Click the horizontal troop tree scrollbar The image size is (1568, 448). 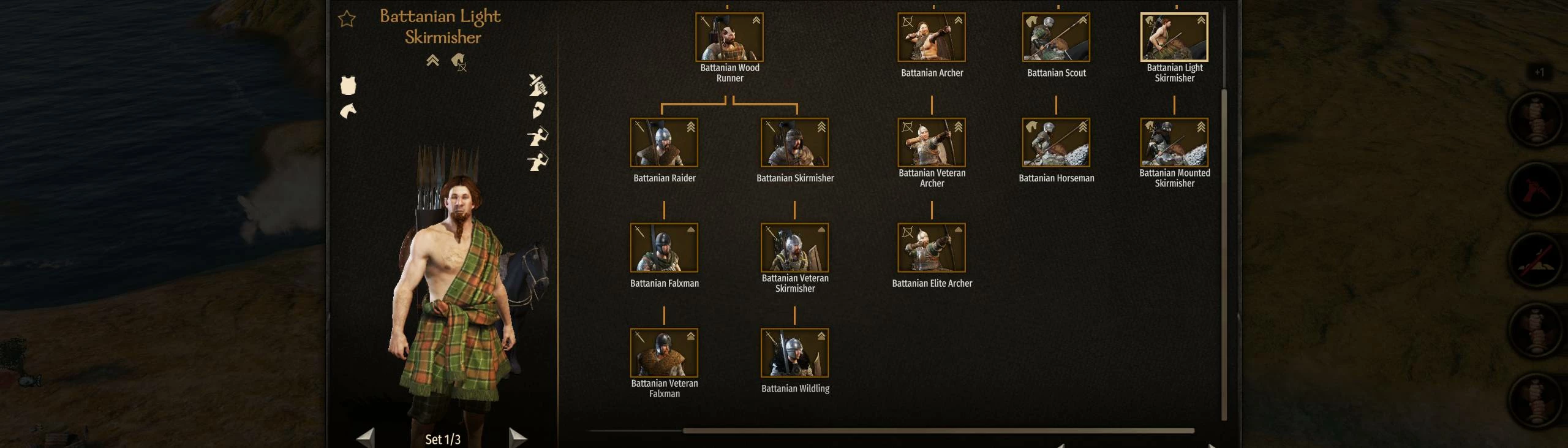pyautogui.click(x=938, y=431)
